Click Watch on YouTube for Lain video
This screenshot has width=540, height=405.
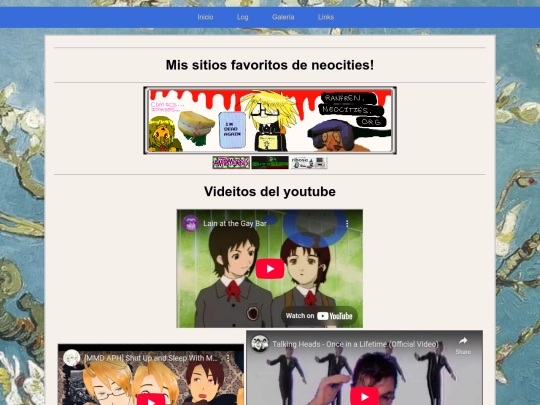[319, 316]
